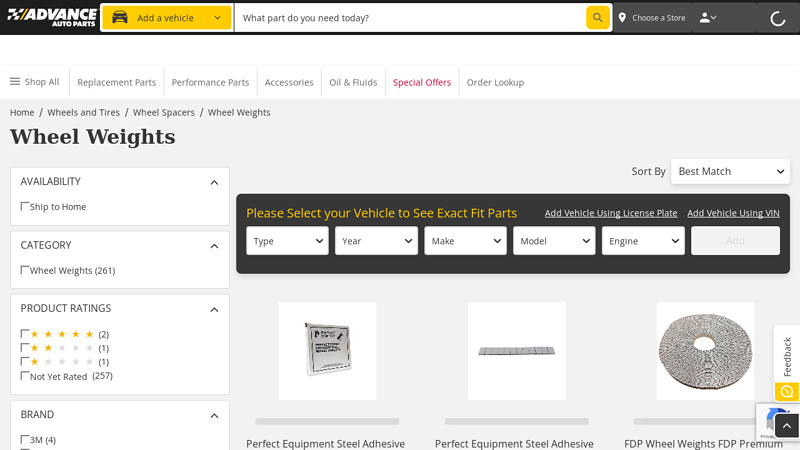Click the Feedback tab chat icon
This screenshot has width=800, height=450.
coord(787,392)
